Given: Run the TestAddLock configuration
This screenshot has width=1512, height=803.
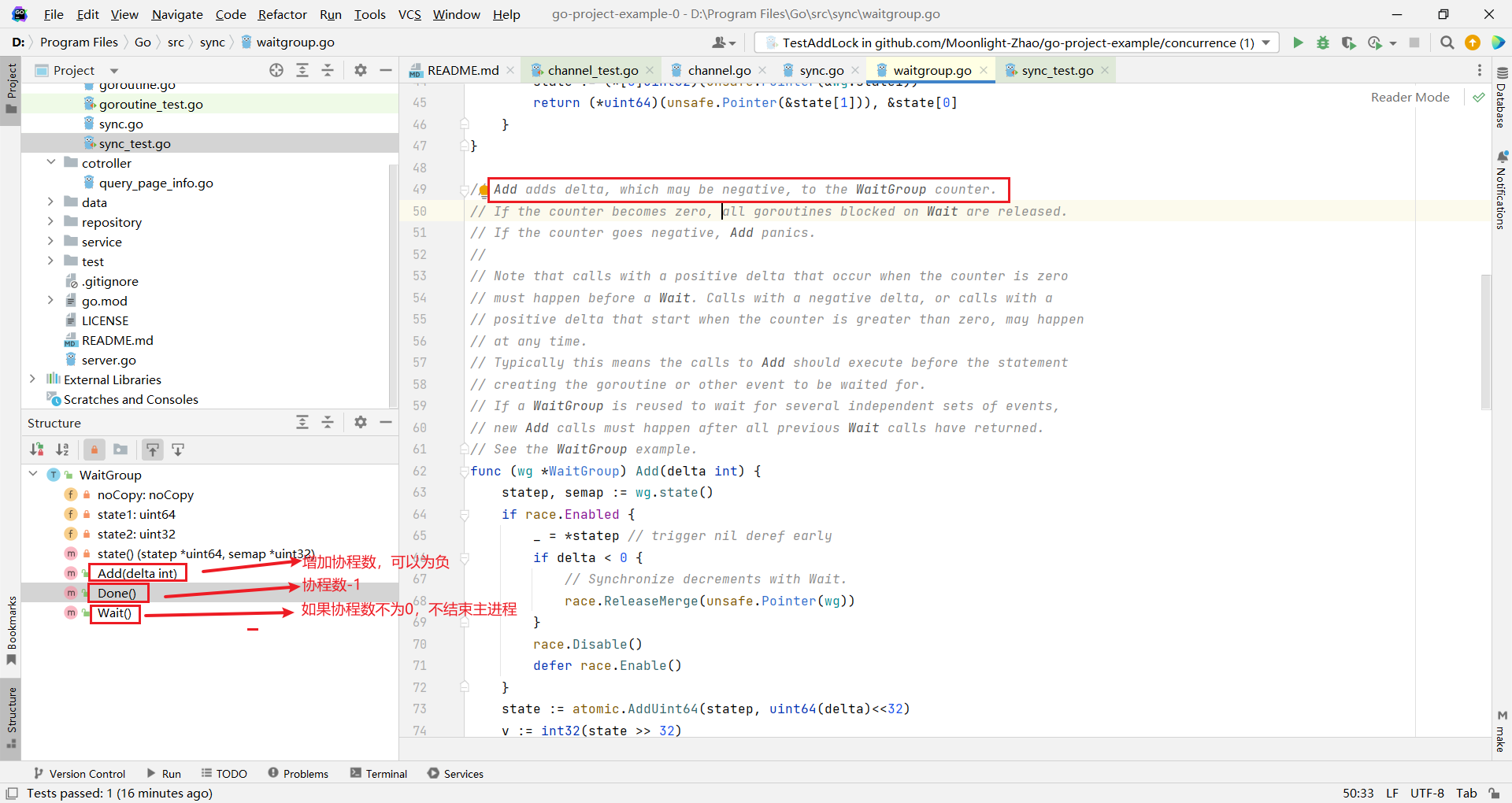Looking at the screenshot, I should pos(1298,43).
